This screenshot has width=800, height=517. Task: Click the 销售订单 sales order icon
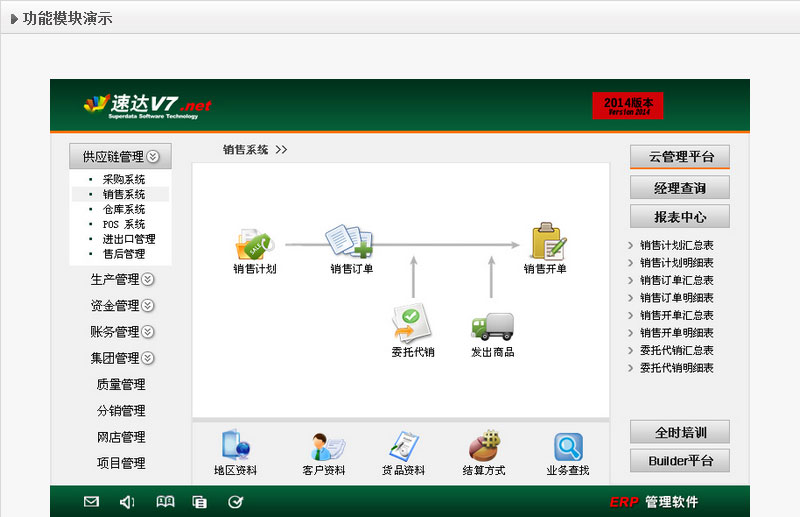350,243
